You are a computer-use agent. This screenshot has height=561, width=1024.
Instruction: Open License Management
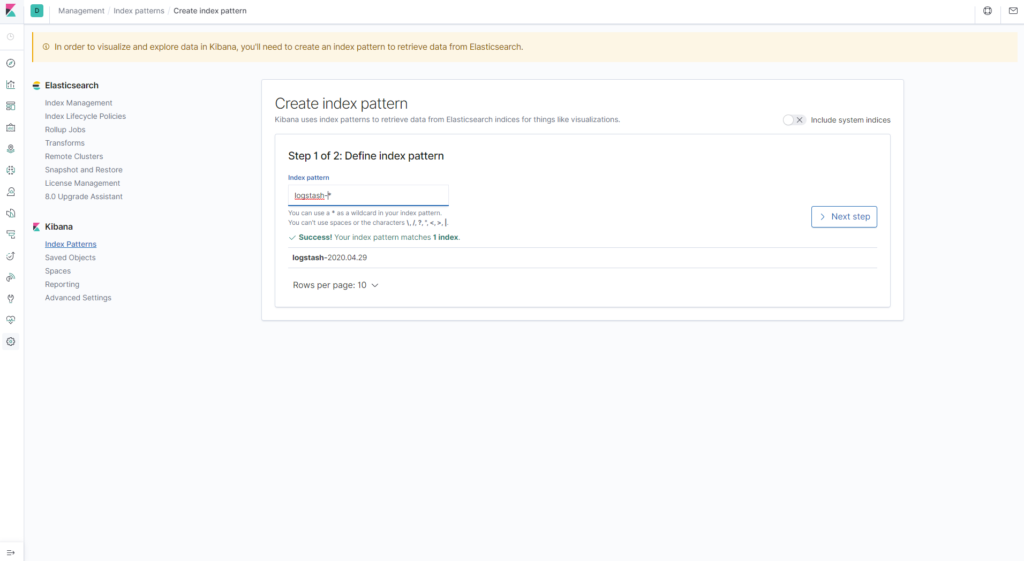pyautogui.click(x=82, y=183)
